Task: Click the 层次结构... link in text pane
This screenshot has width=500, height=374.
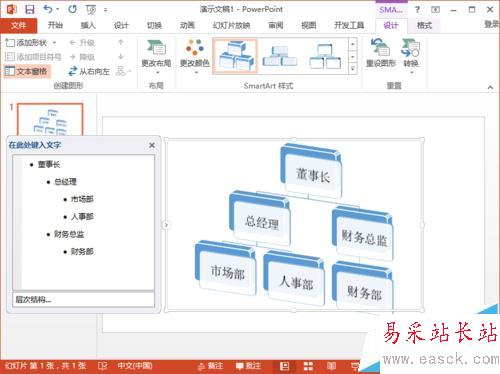Action: pyautogui.click(x=33, y=299)
